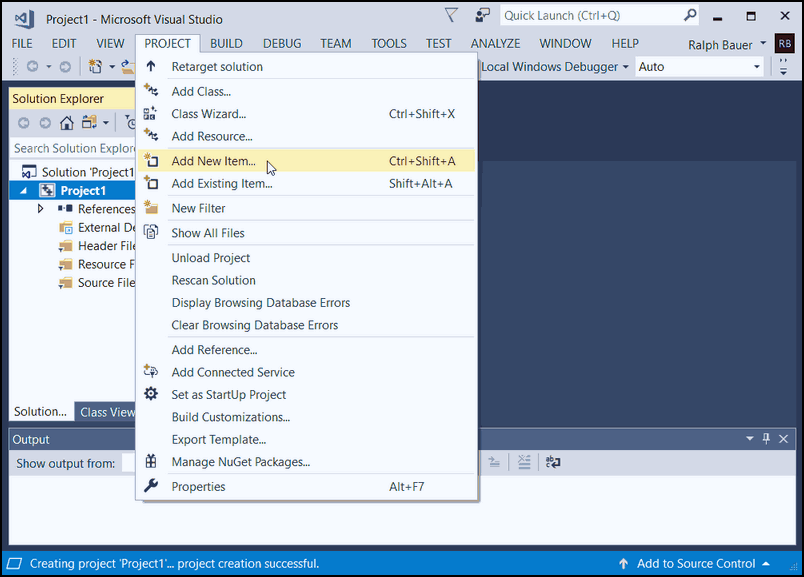Click publish arrow icon beside Add to Source Control
This screenshot has width=804, height=577.
coord(624,563)
